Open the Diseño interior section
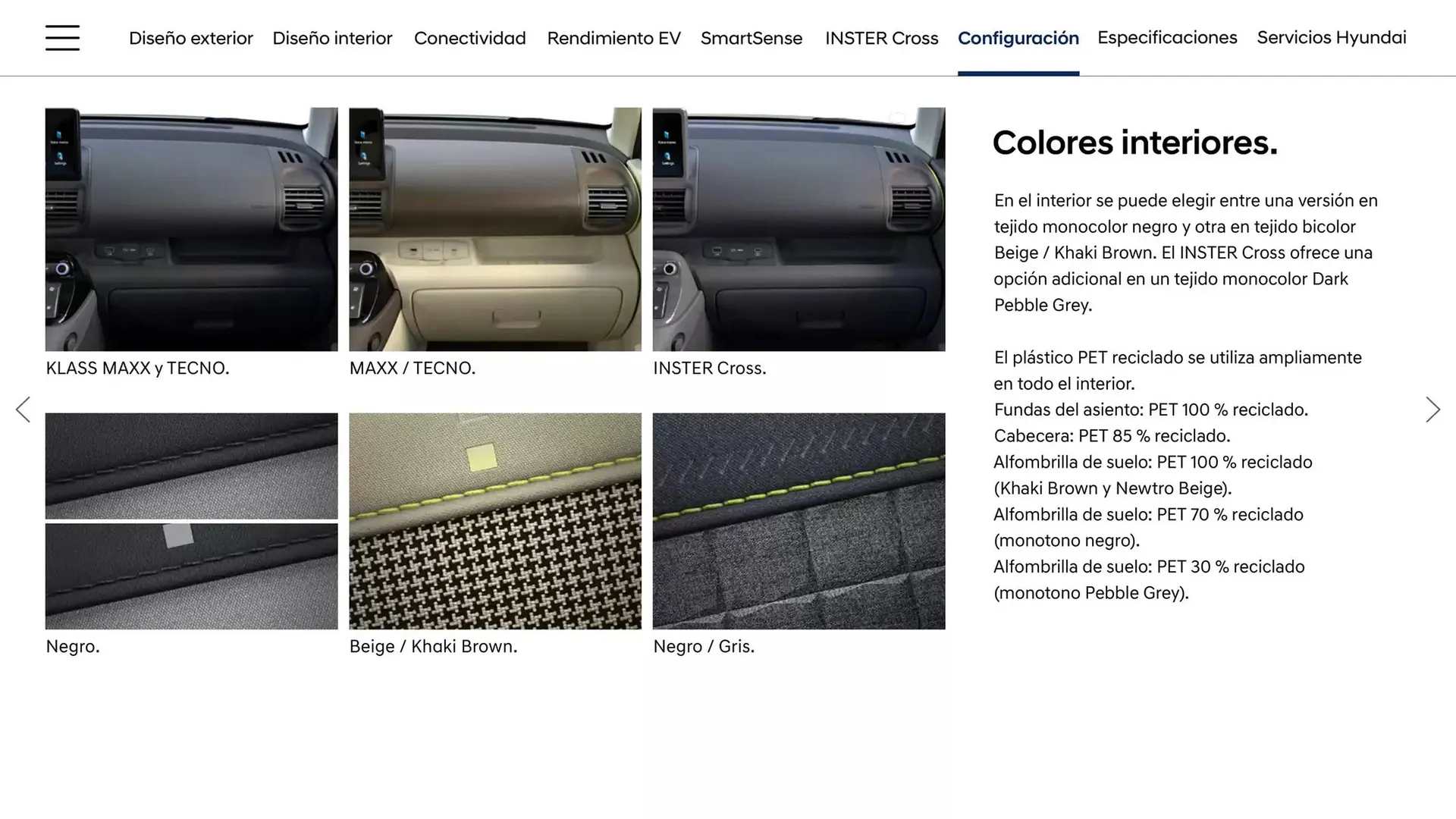This screenshot has height=819, width=1456. [x=332, y=38]
